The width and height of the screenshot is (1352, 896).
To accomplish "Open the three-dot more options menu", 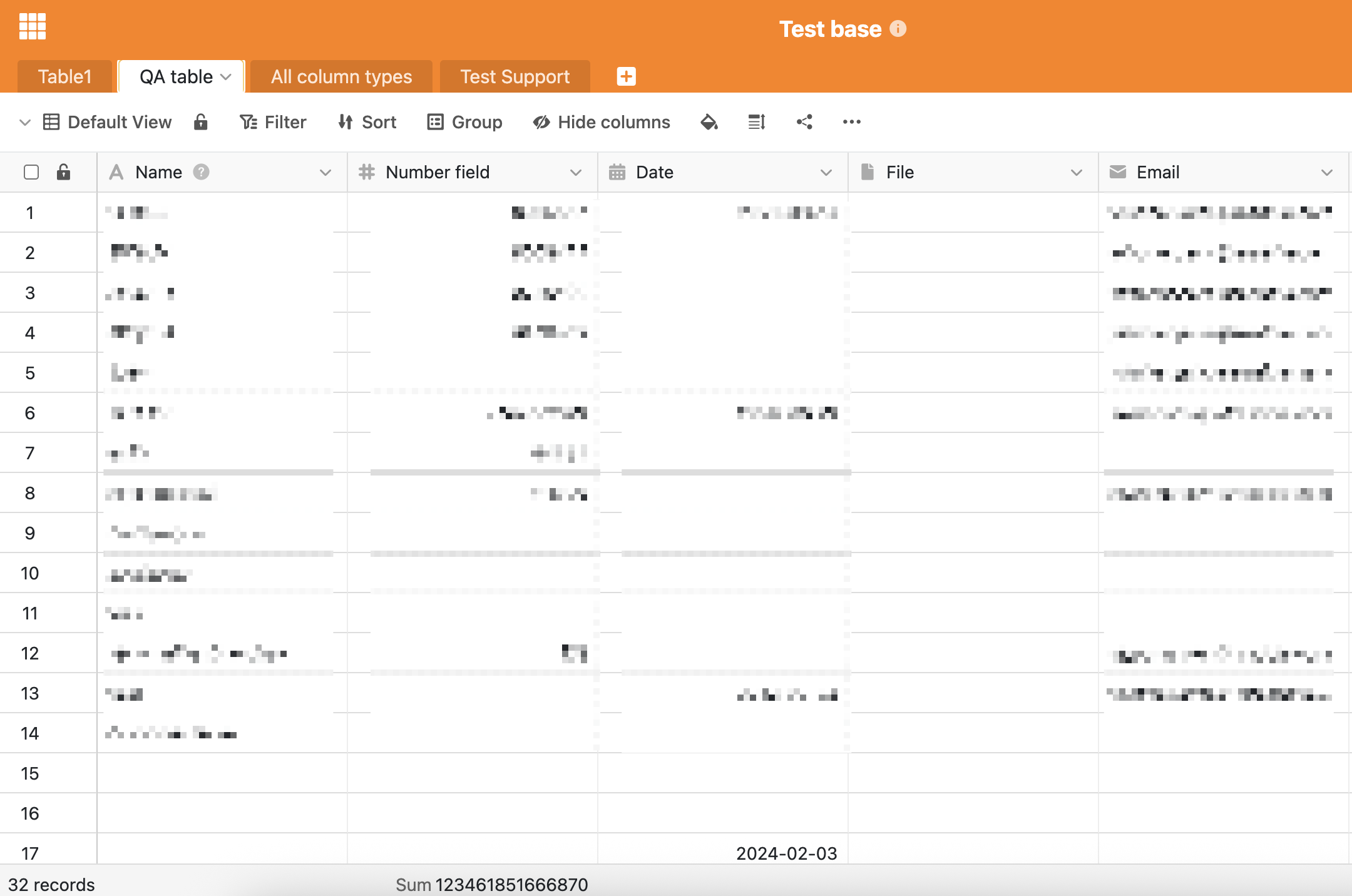I will [x=851, y=122].
